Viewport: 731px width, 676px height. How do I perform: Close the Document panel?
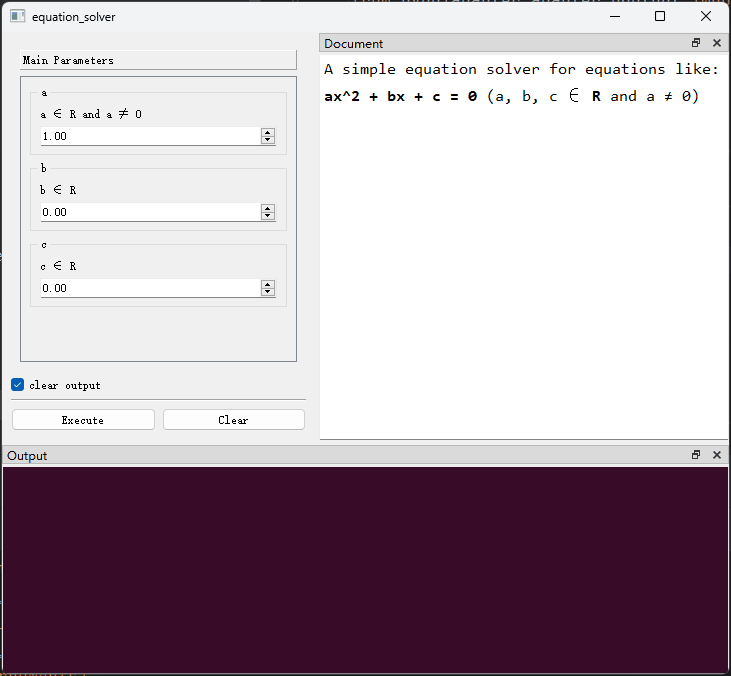pyautogui.click(x=716, y=43)
